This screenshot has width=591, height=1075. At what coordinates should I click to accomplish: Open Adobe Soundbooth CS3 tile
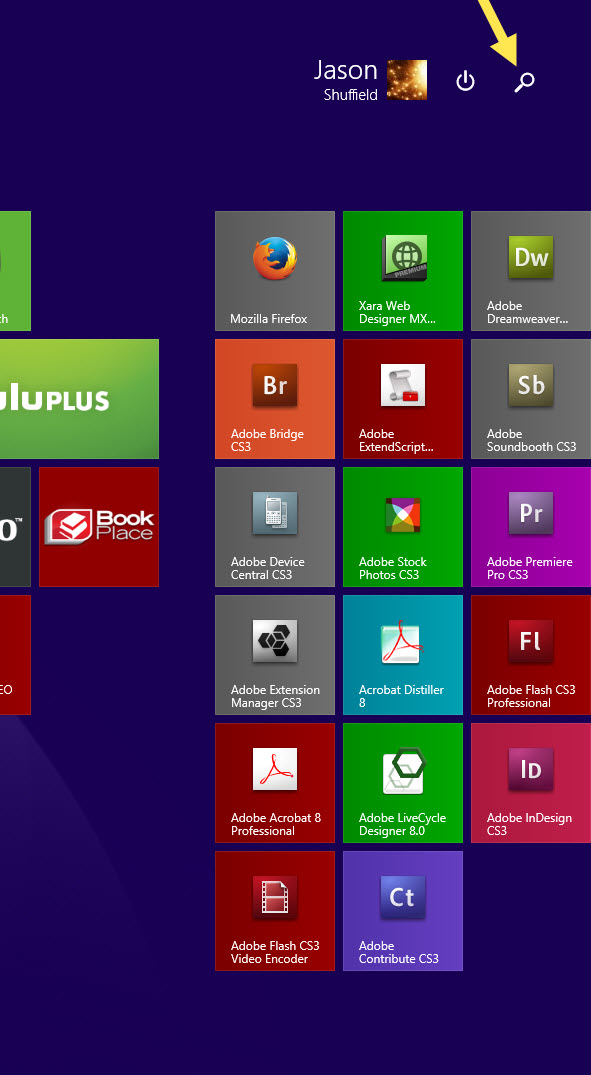click(x=531, y=399)
